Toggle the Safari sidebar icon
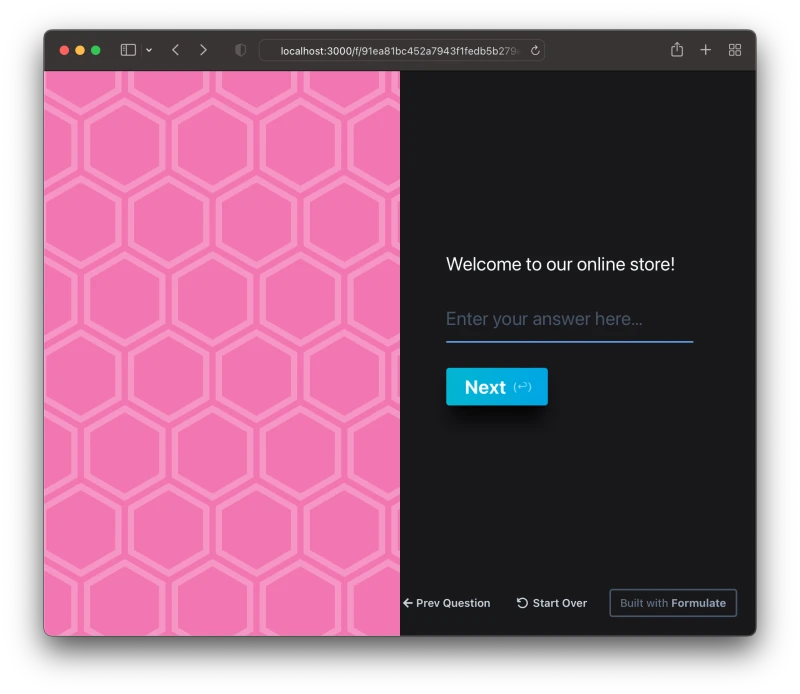Screen dimensions: 800x694 click(x=128, y=50)
